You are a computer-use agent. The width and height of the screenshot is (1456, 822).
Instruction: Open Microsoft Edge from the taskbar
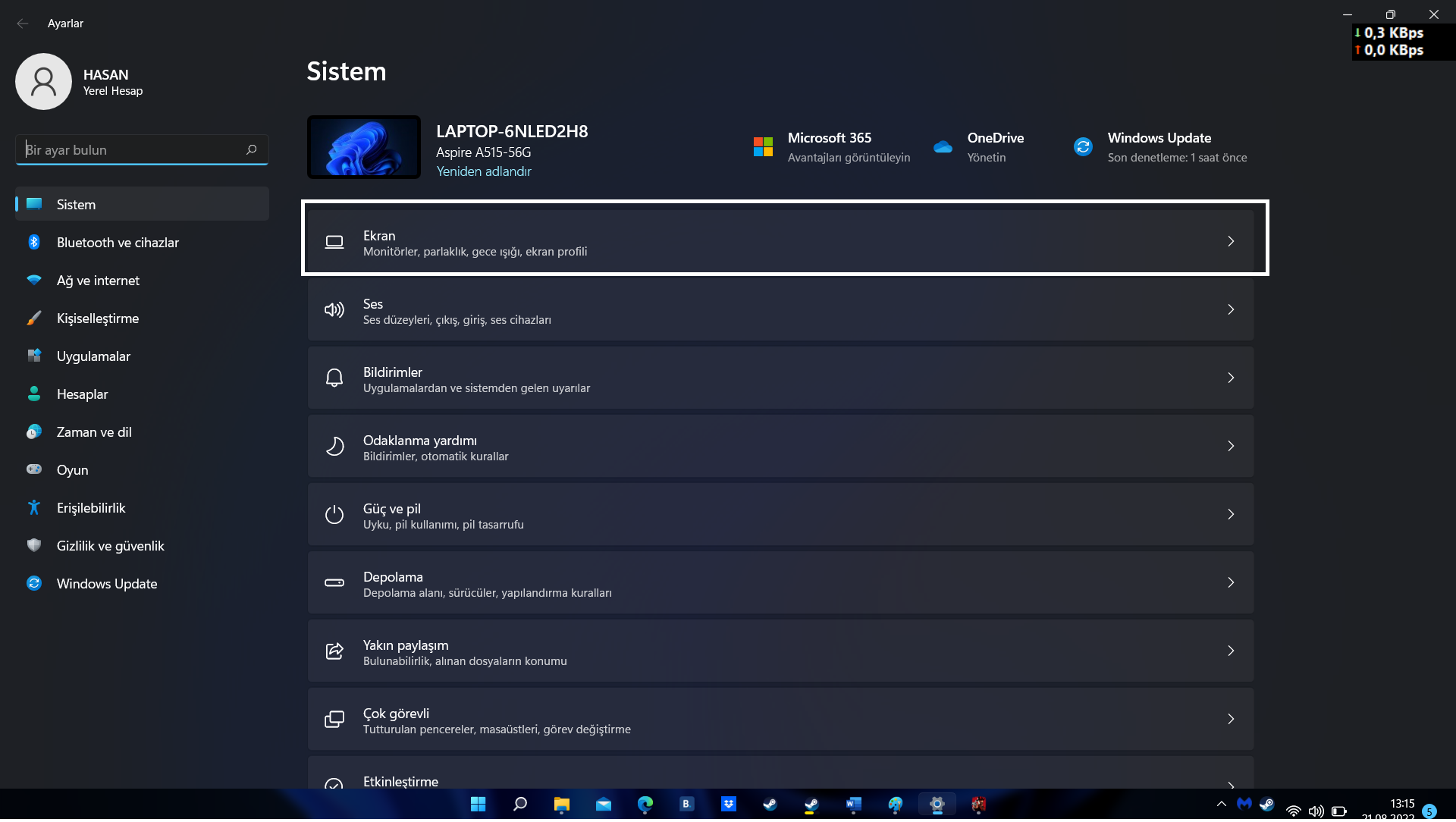click(x=645, y=805)
